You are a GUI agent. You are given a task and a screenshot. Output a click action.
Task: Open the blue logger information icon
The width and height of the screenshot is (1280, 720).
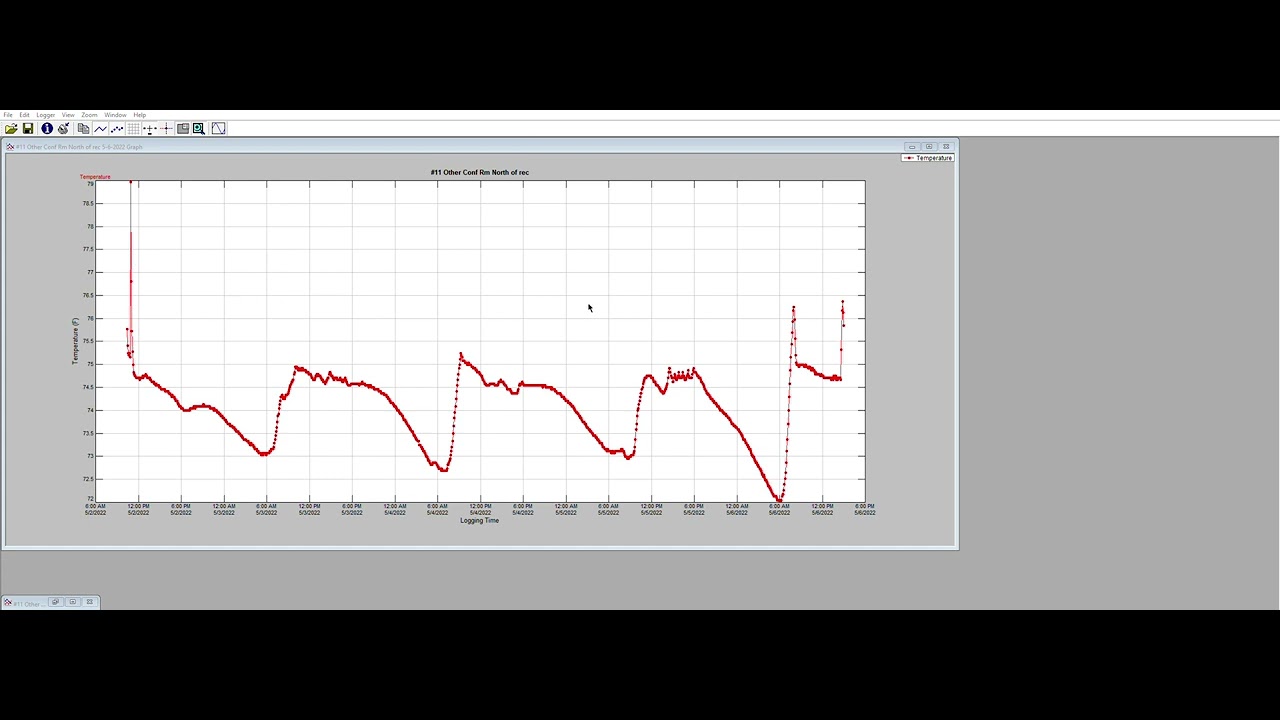47,128
